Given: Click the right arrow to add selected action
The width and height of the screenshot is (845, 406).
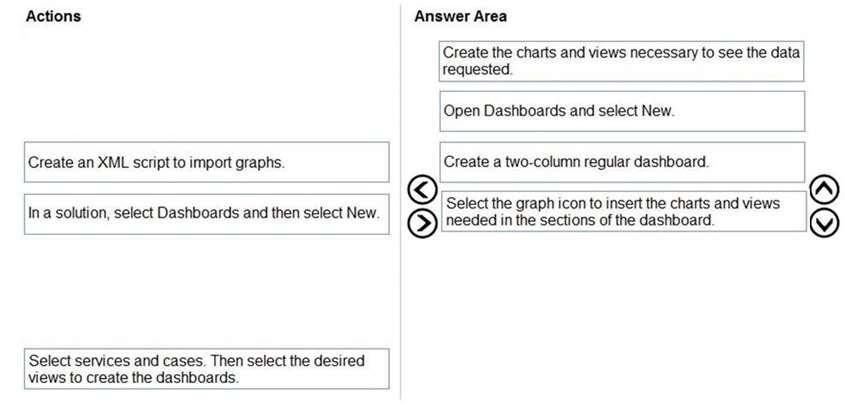Looking at the screenshot, I should (422, 223).
